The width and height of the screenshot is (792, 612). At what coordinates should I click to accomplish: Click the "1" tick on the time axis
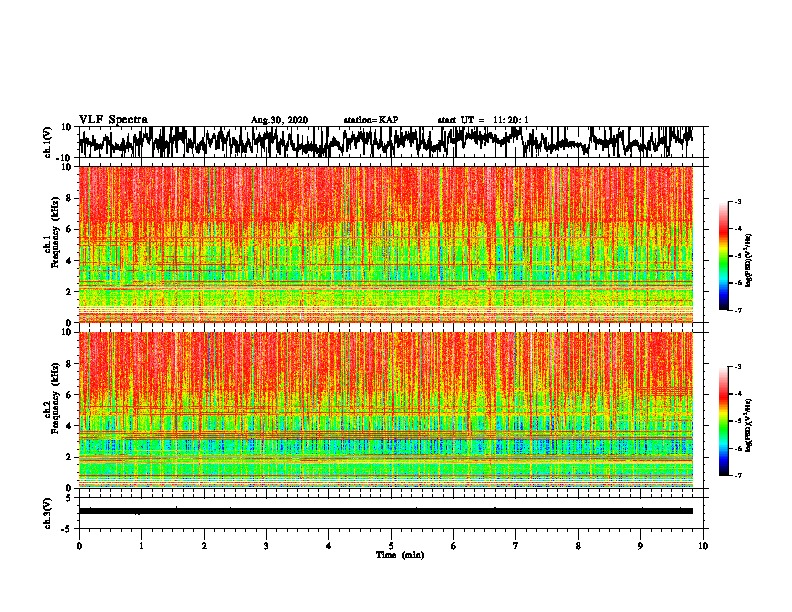(x=141, y=546)
